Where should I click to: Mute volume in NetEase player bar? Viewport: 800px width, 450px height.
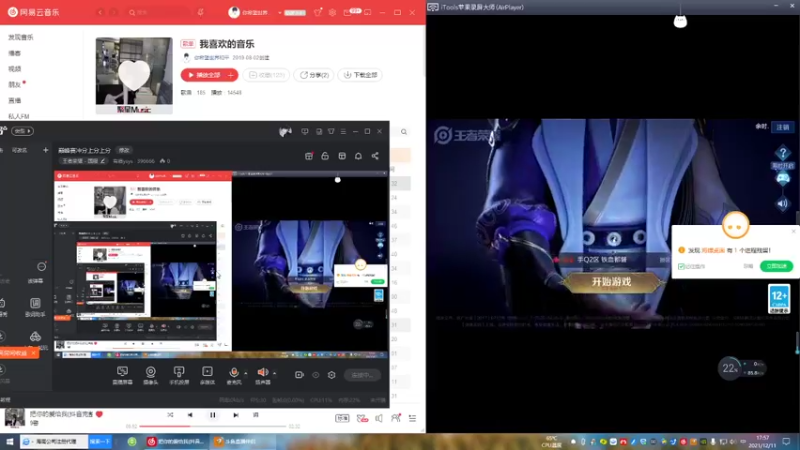379,418
